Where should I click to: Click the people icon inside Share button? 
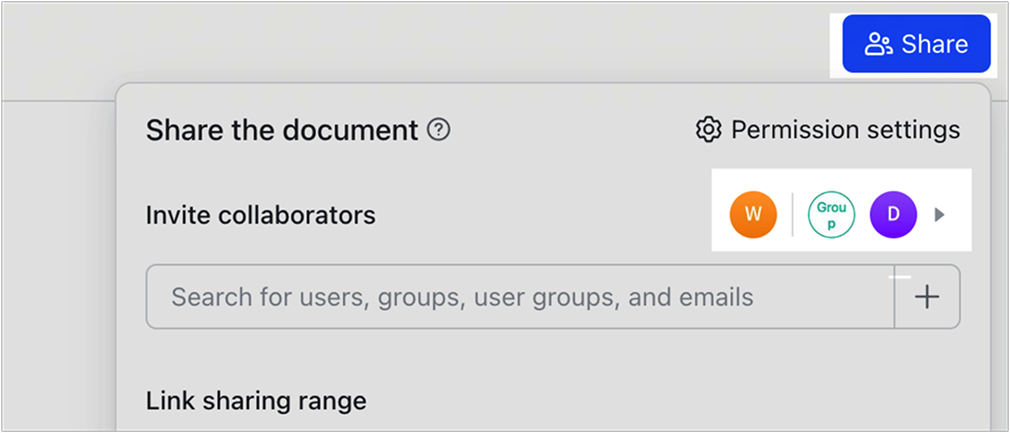coord(878,44)
